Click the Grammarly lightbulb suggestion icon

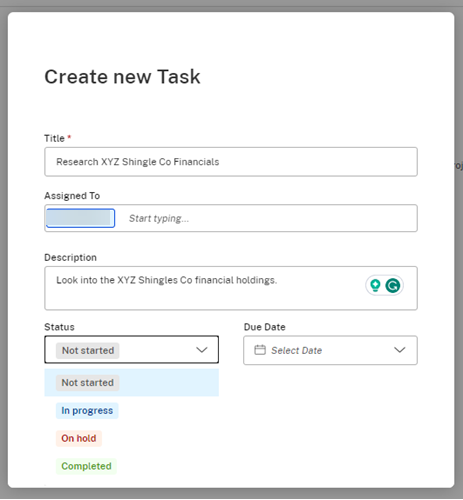click(x=375, y=286)
